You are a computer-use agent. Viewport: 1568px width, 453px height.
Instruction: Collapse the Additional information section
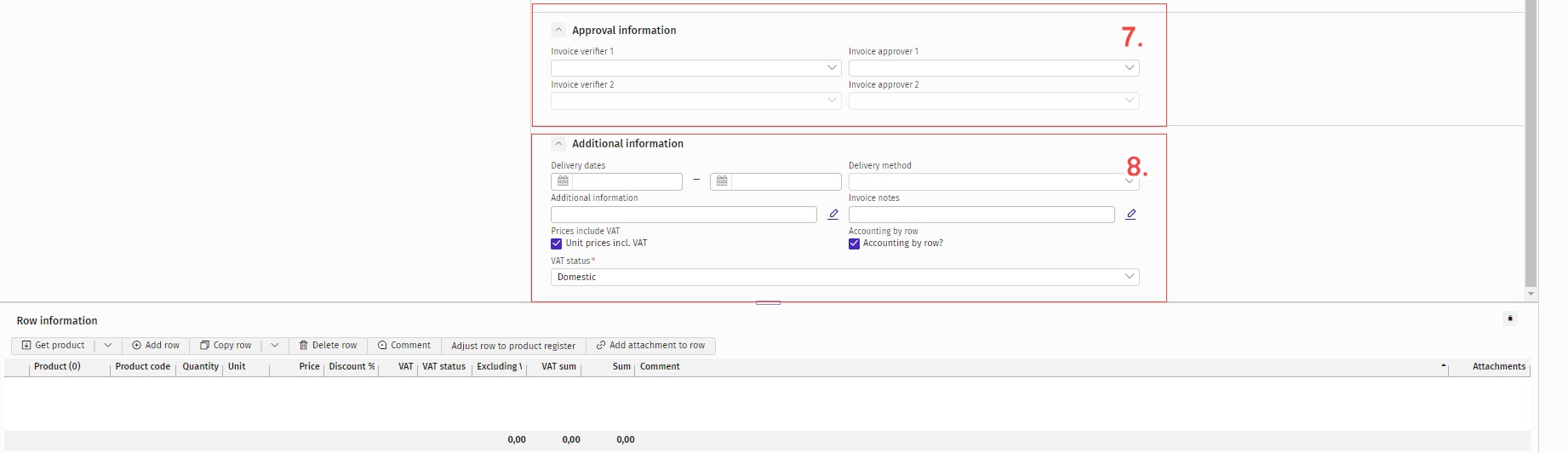click(x=558, y=144)
